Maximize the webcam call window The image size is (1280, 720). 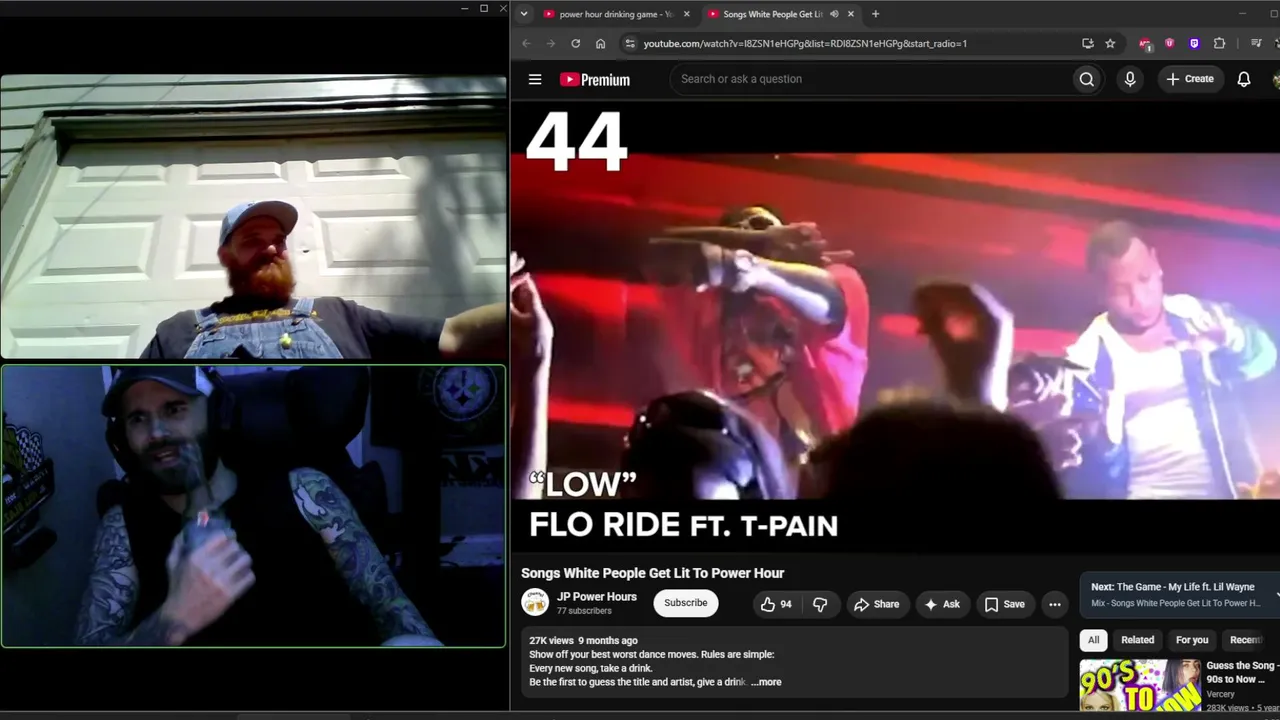coord(484,9)
